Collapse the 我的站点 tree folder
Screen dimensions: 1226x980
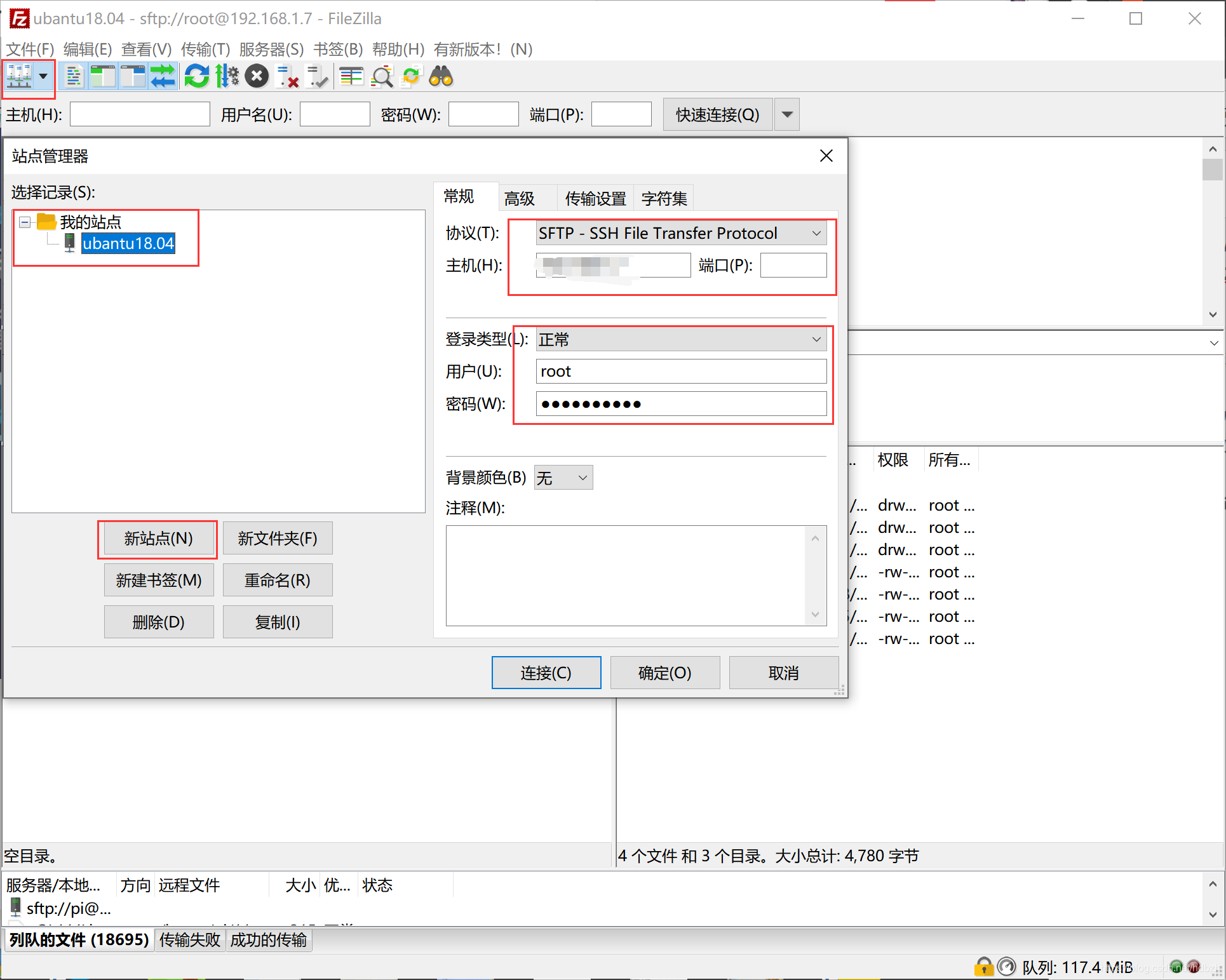[x=25, y=222]
